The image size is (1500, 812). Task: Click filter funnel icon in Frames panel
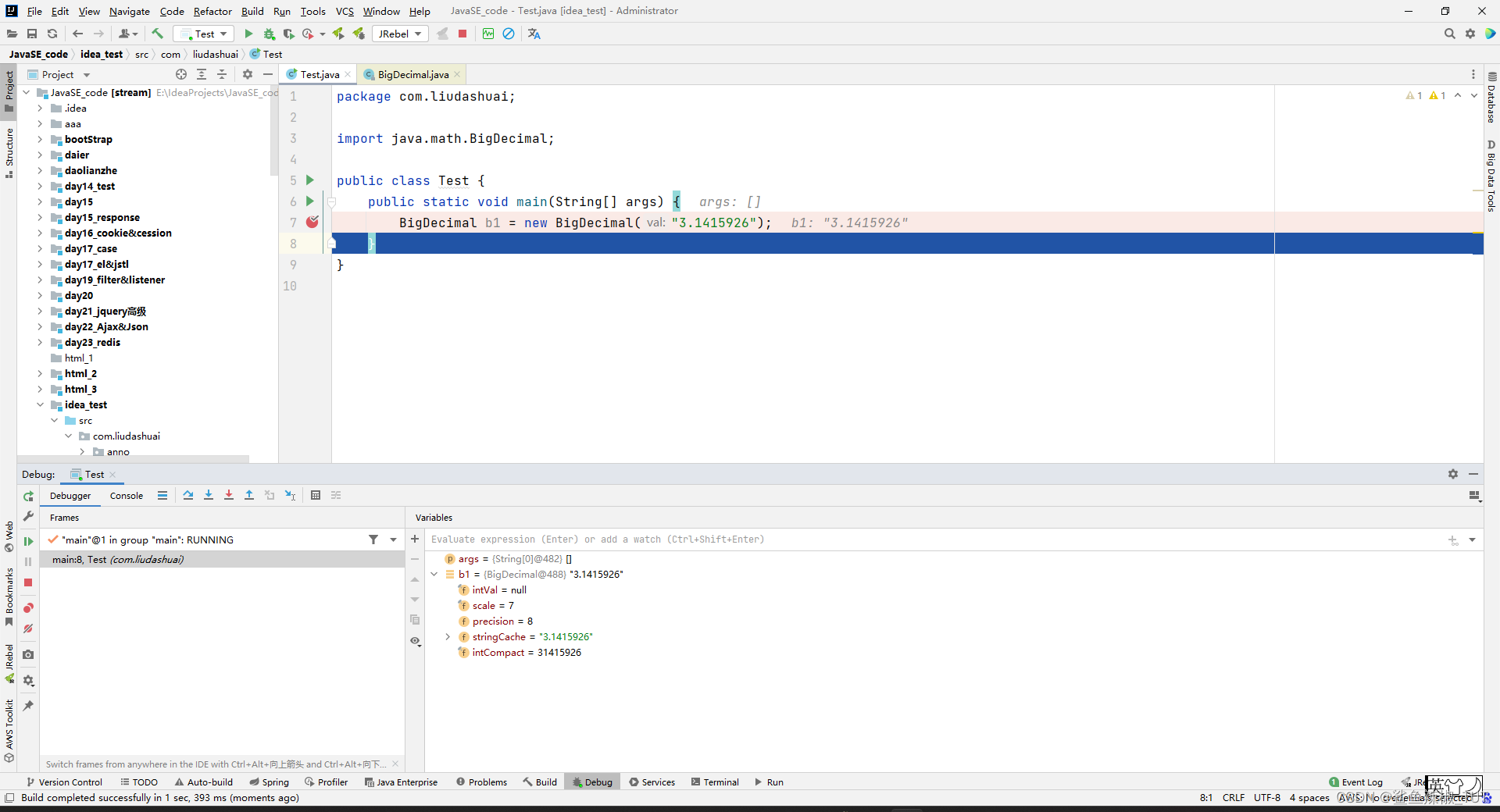point(373,540)
